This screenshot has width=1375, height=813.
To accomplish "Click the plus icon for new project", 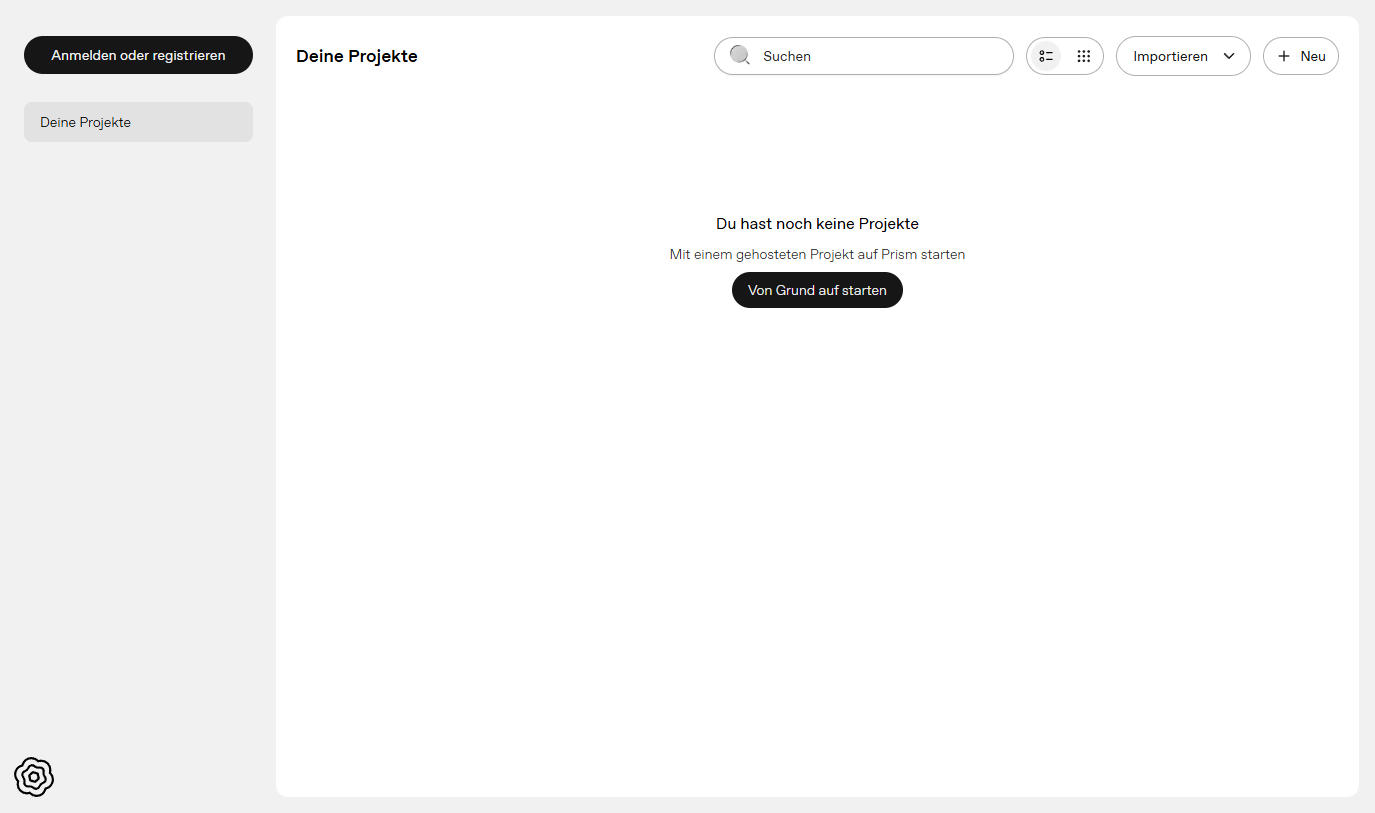I will tap(1284, 56).
